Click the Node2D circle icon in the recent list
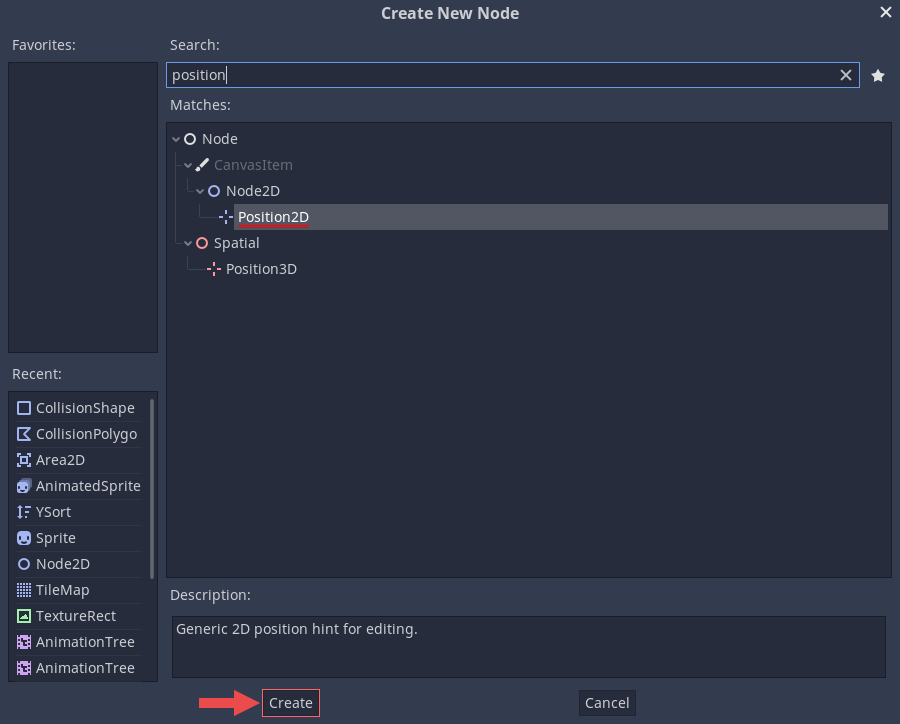The width and height of the screenshot is (900, 724). [24, 564]
